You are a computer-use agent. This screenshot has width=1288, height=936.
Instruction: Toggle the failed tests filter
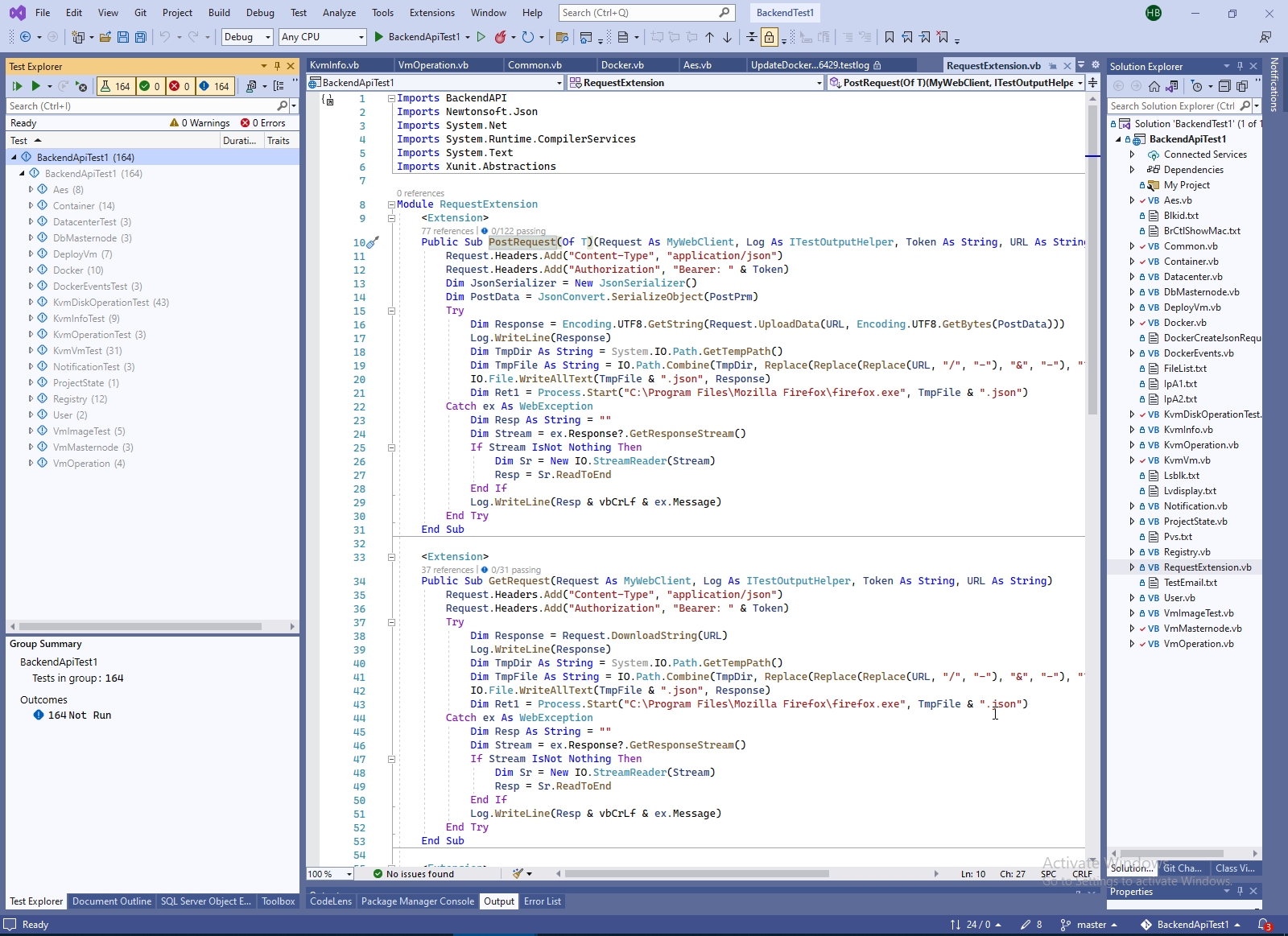pyautogui.click(x=180, y=86)
